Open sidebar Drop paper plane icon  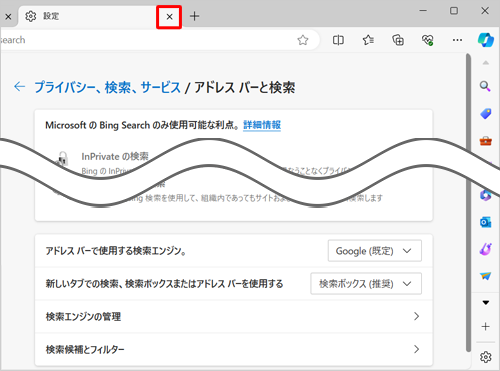pos(486,276)
